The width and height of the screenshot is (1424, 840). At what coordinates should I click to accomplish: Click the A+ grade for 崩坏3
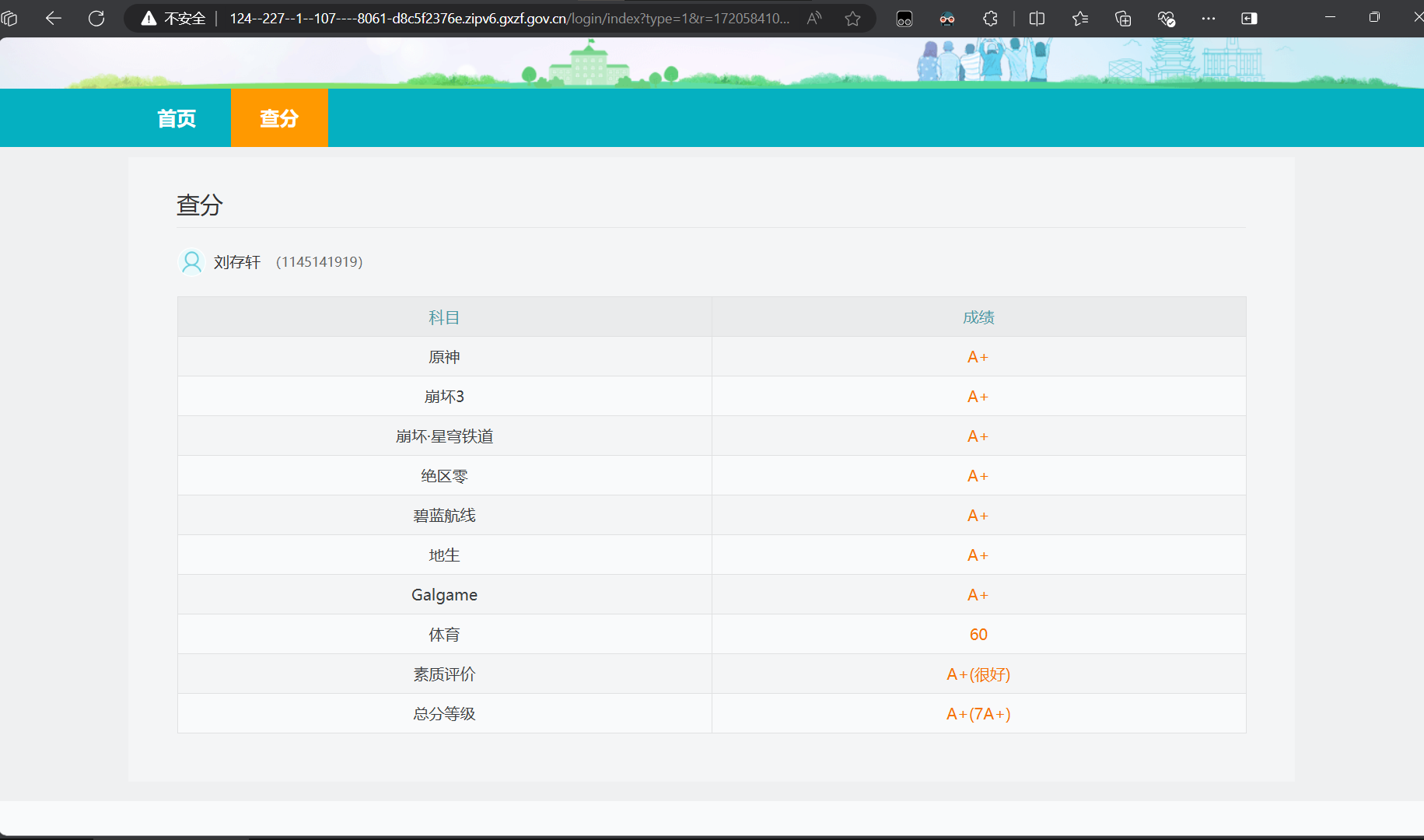click(978, 397)
